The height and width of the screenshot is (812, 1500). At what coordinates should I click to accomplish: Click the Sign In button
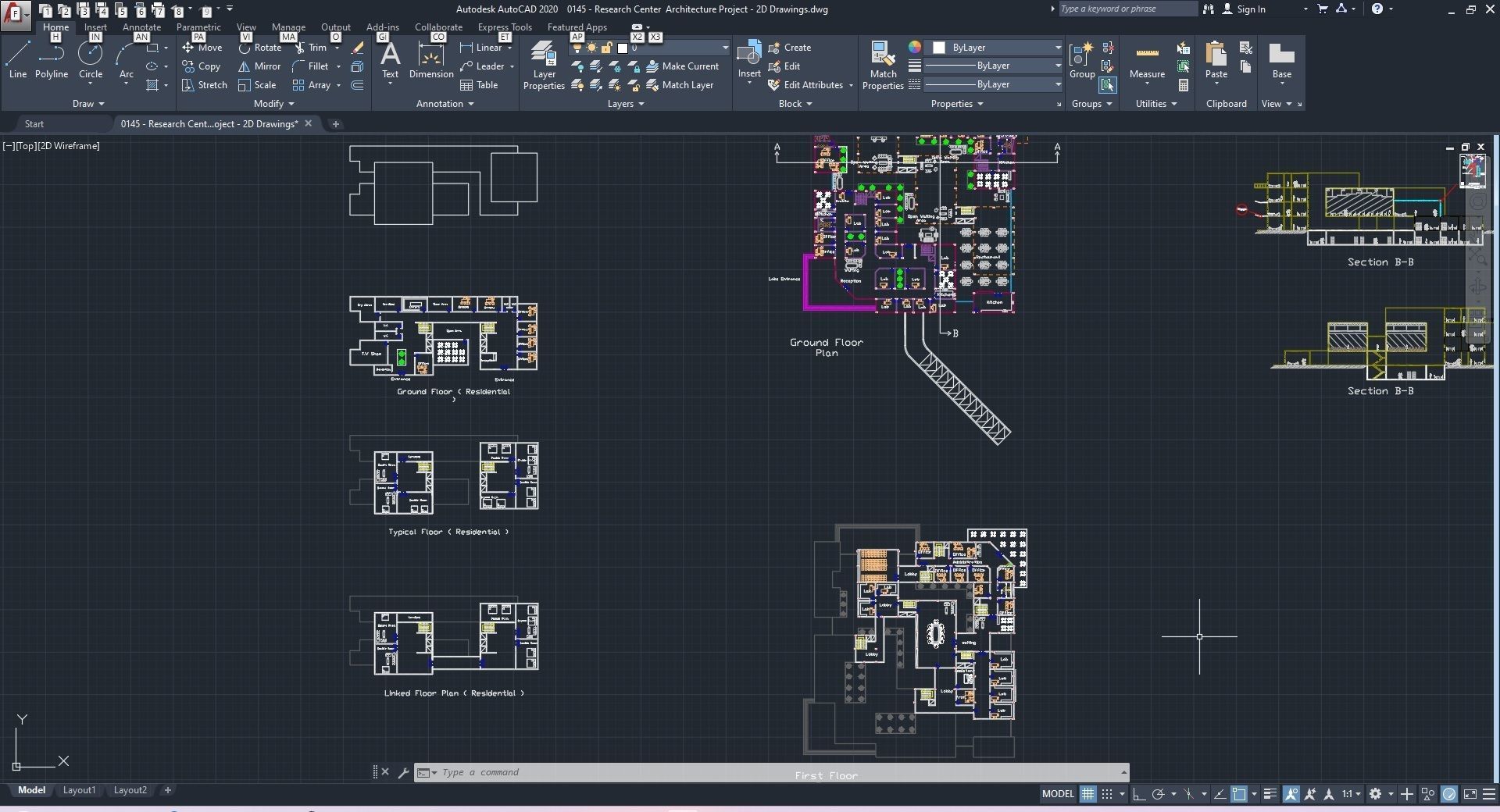click(1243, 9)
